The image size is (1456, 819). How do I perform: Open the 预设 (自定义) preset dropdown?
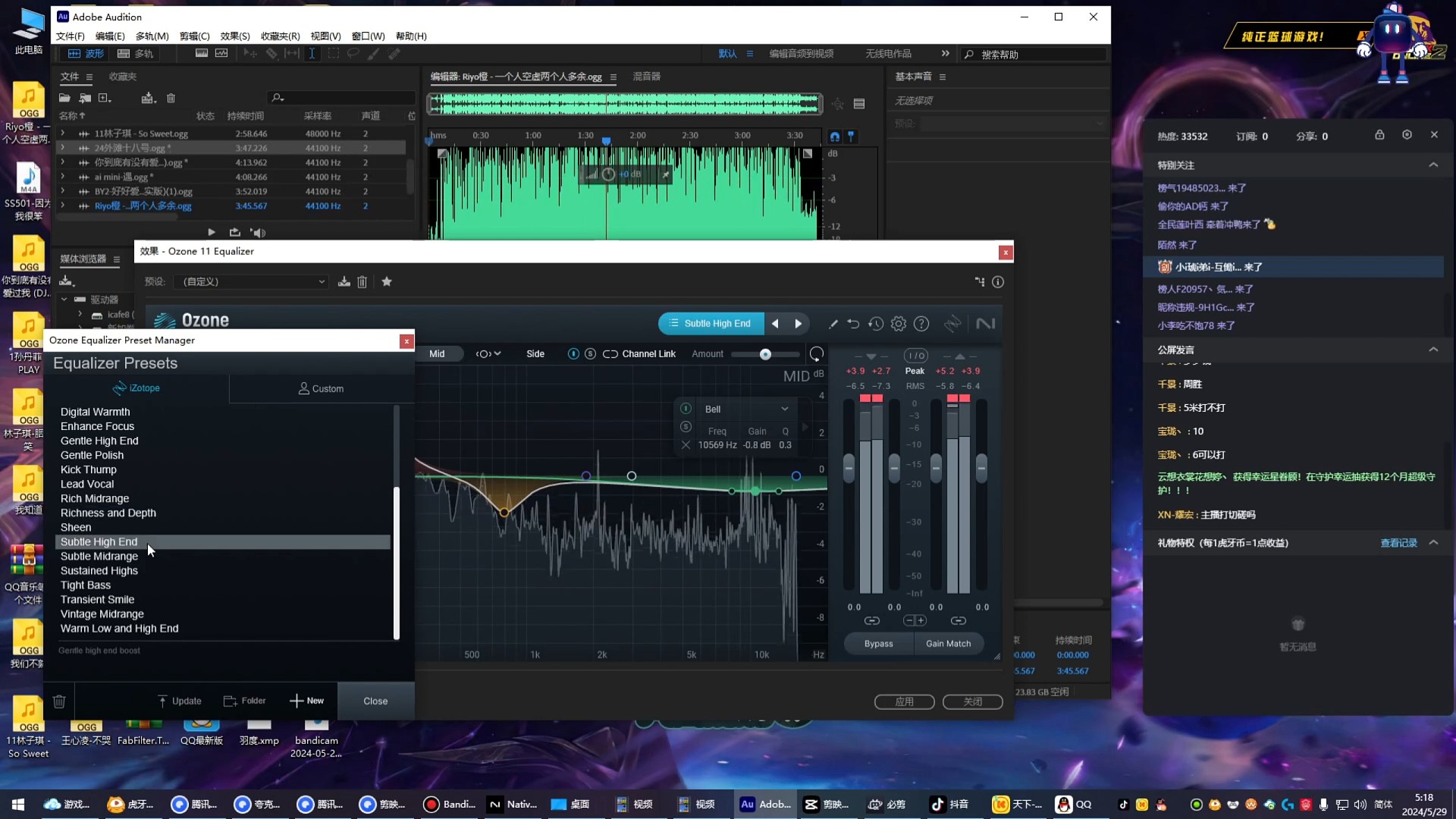click(251, 281)
